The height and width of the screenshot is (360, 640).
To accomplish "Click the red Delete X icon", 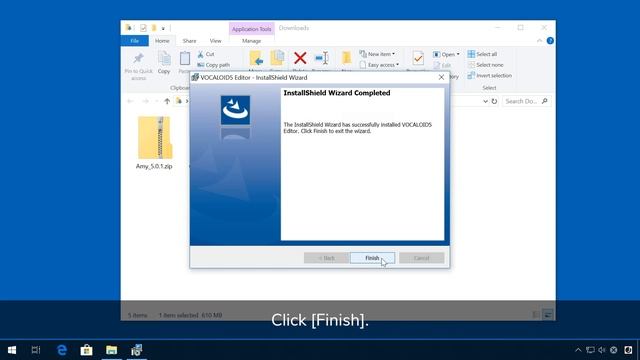I will [x=300, y=58].
